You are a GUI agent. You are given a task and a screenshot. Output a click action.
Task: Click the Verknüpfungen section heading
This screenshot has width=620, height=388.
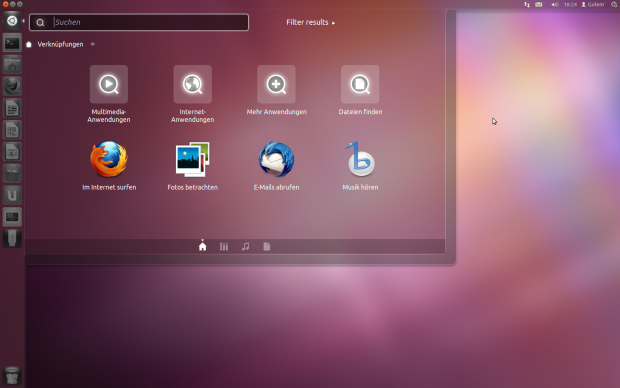[x=60, y=44]
